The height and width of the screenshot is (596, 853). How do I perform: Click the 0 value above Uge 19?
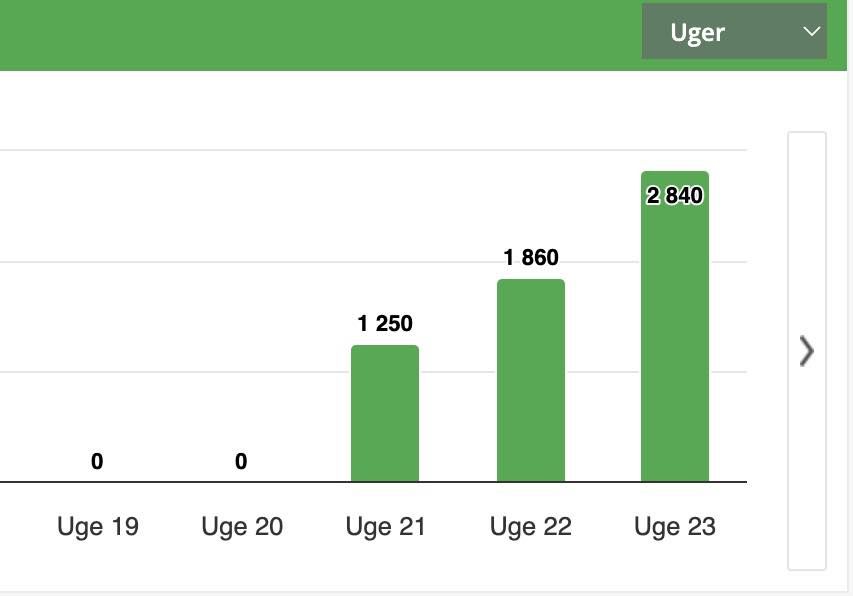[x=97, y=461]
